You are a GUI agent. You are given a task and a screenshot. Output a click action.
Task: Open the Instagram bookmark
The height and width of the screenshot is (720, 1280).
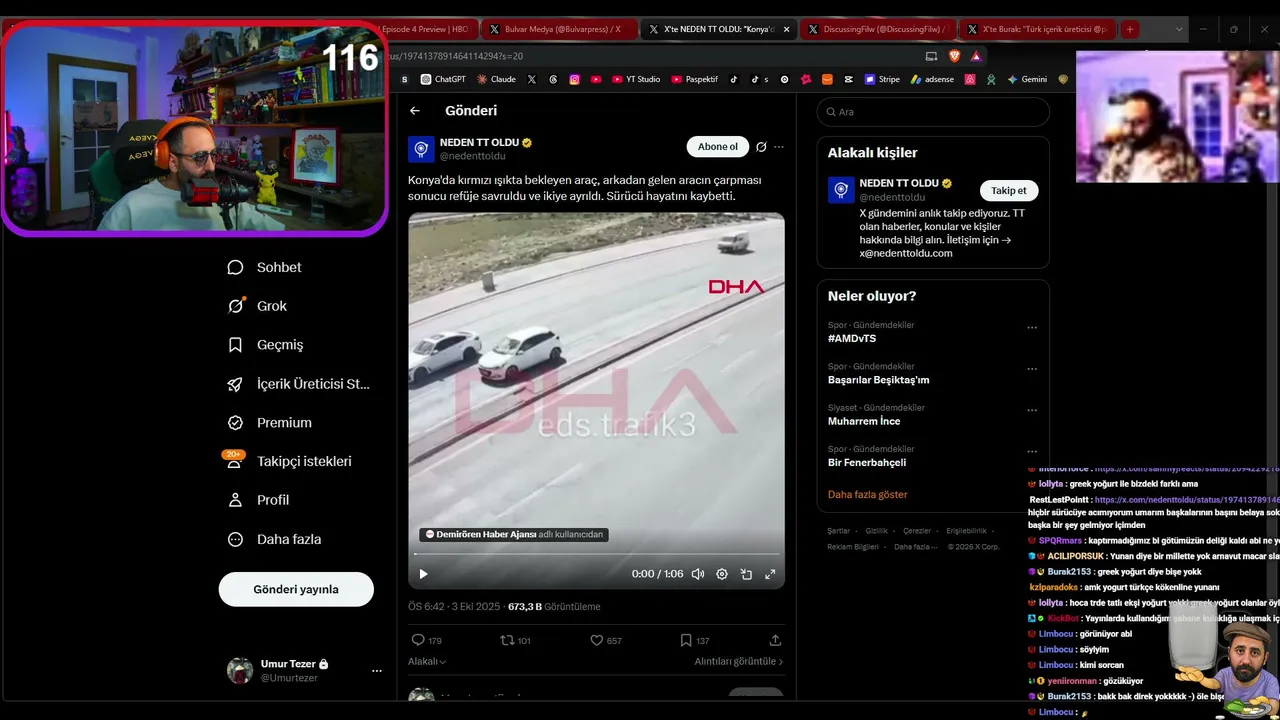(575, 79)
